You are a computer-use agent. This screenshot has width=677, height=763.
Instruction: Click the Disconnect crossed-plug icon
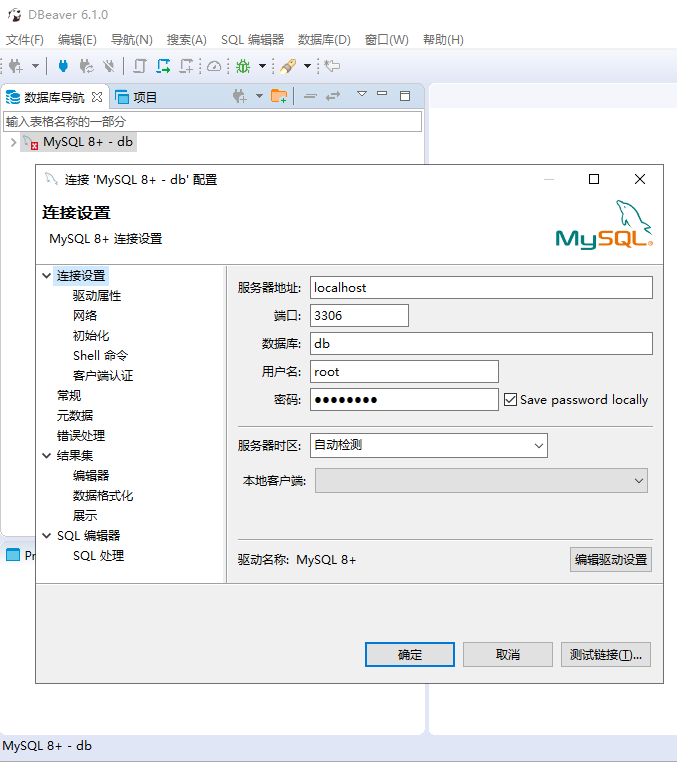coord(109,66)
